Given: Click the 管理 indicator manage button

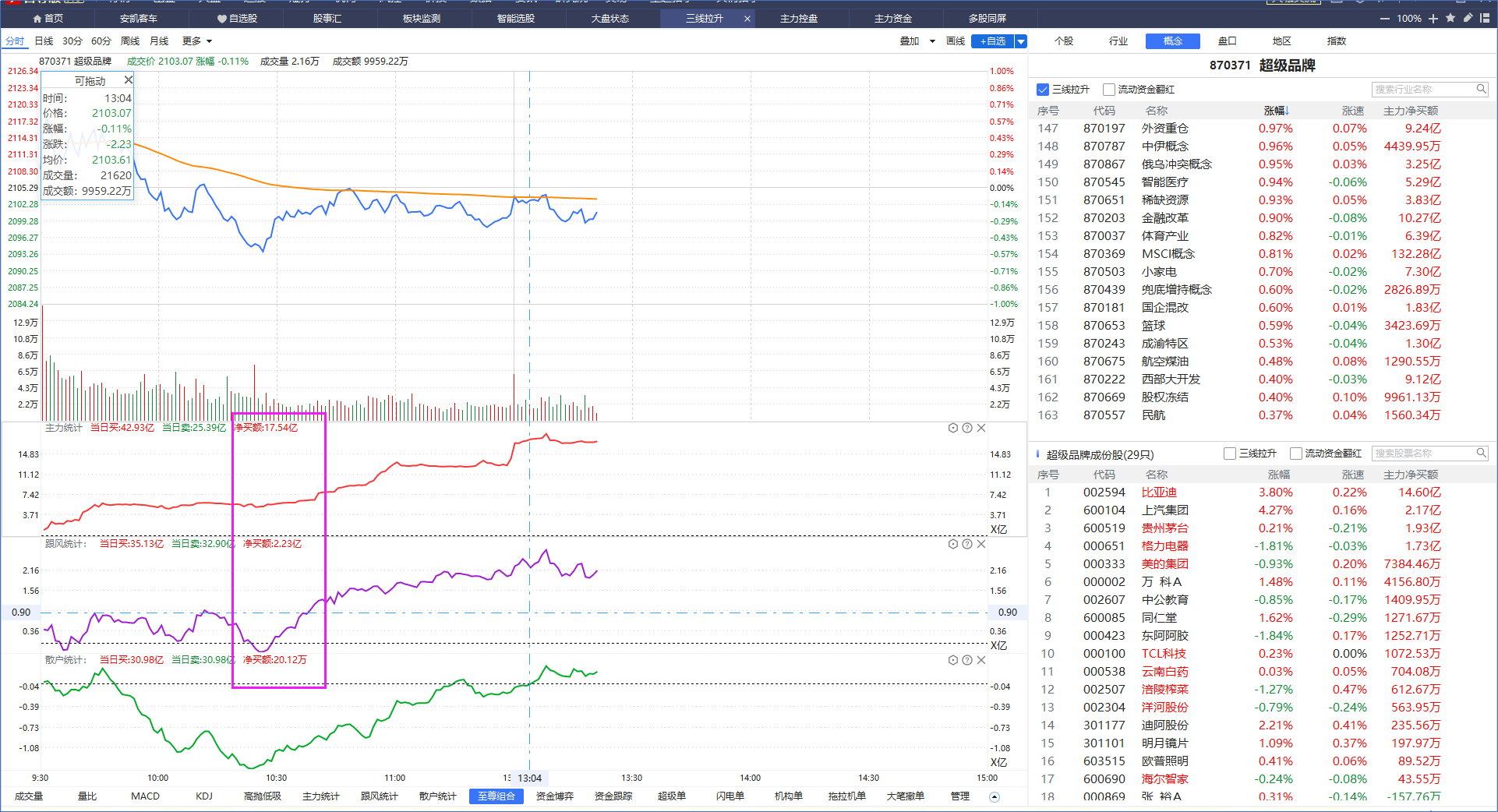Looking at the screenshot, I should tap(960, 796).
